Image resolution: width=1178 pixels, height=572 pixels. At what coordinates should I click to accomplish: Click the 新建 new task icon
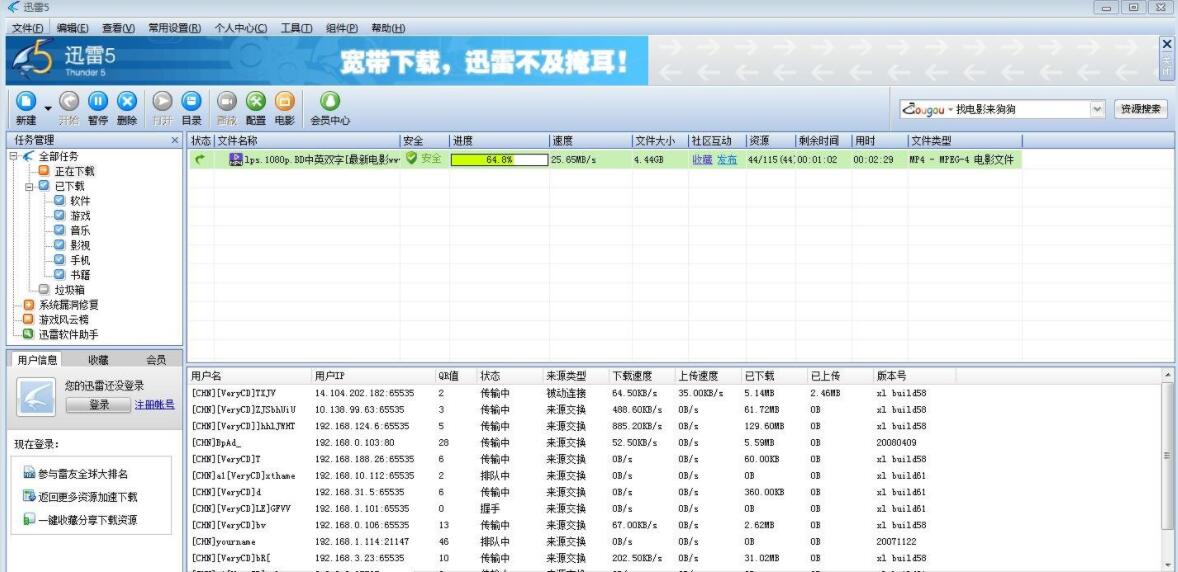pos(26,101)
